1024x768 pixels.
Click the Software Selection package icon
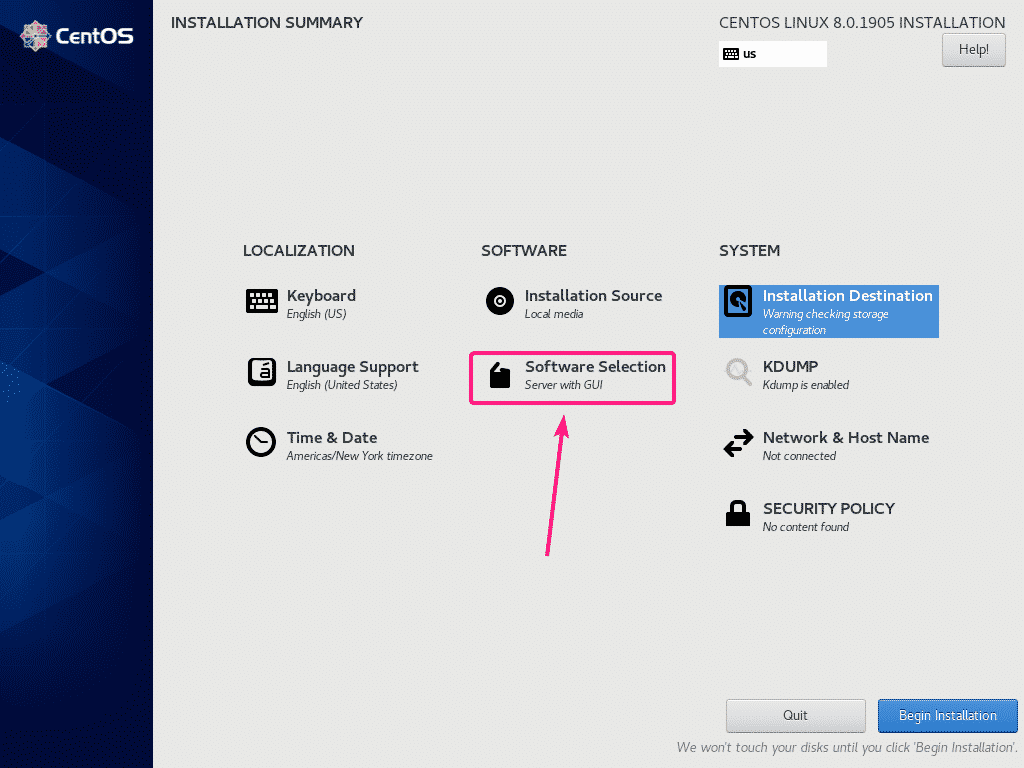point(500,376)
